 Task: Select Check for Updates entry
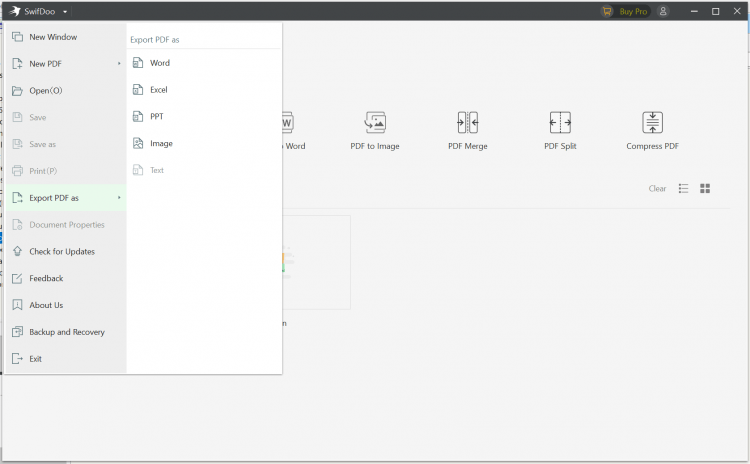66,251
